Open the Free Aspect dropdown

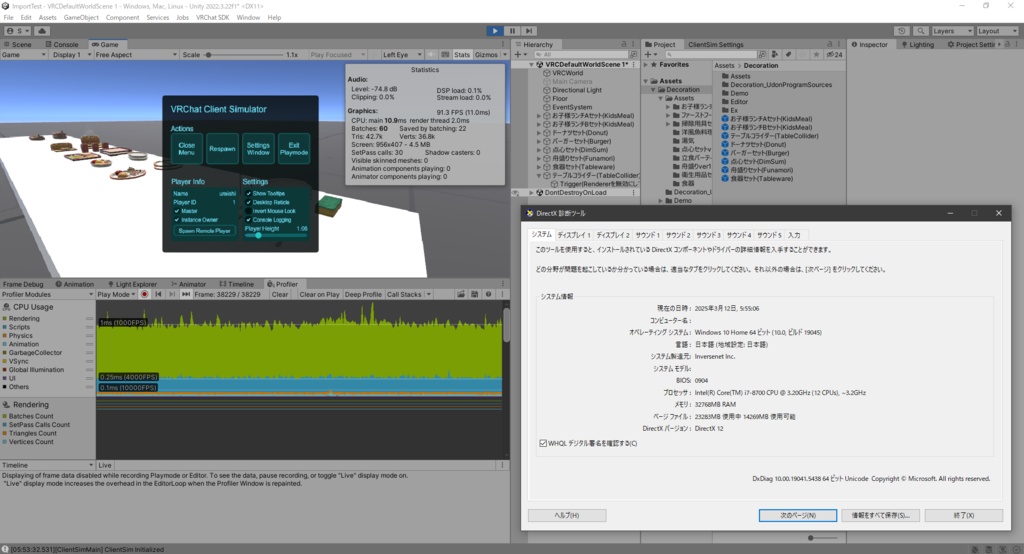coord(136,55)
